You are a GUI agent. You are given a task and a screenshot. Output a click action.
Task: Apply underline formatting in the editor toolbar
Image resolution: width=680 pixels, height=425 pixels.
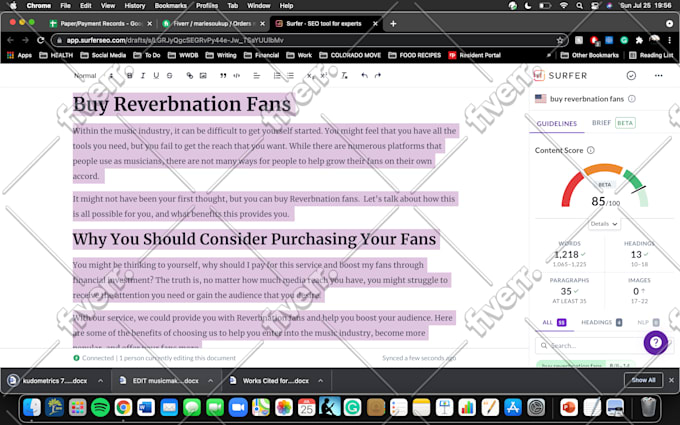pyautogui.click(x=156, y=75)
